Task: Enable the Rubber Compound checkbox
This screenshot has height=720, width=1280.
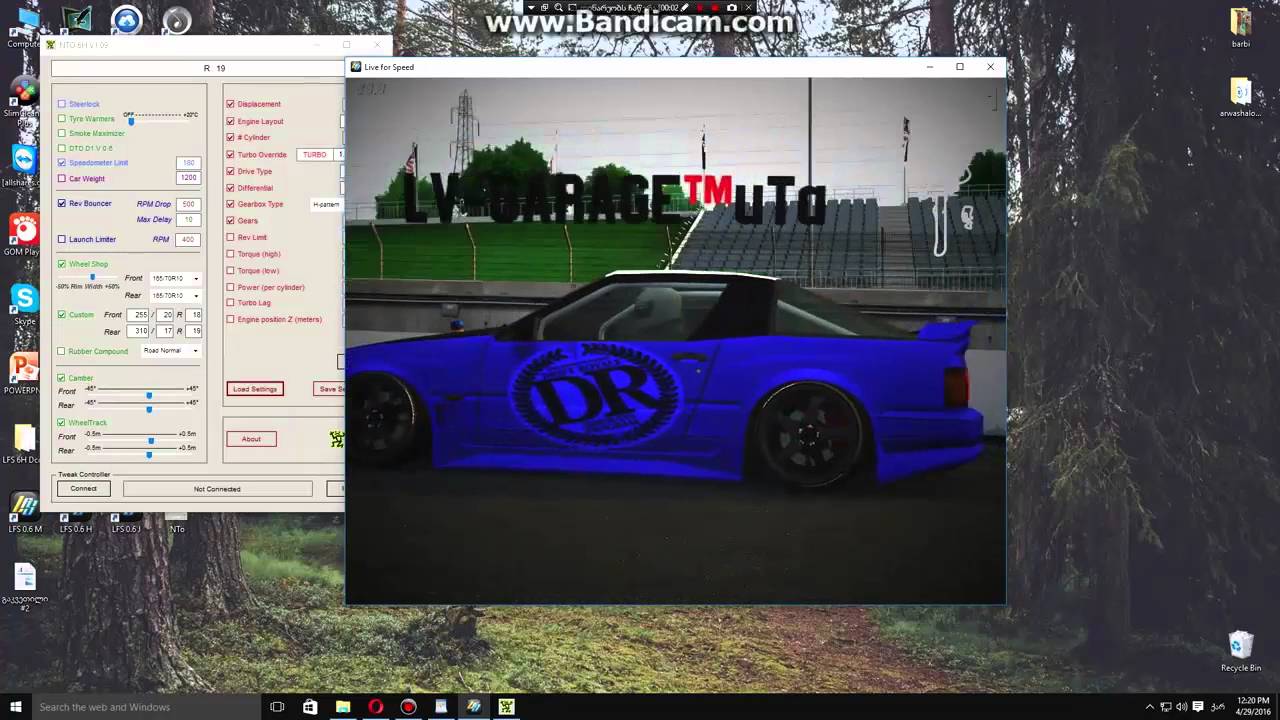Action: (x=61, y=351)
